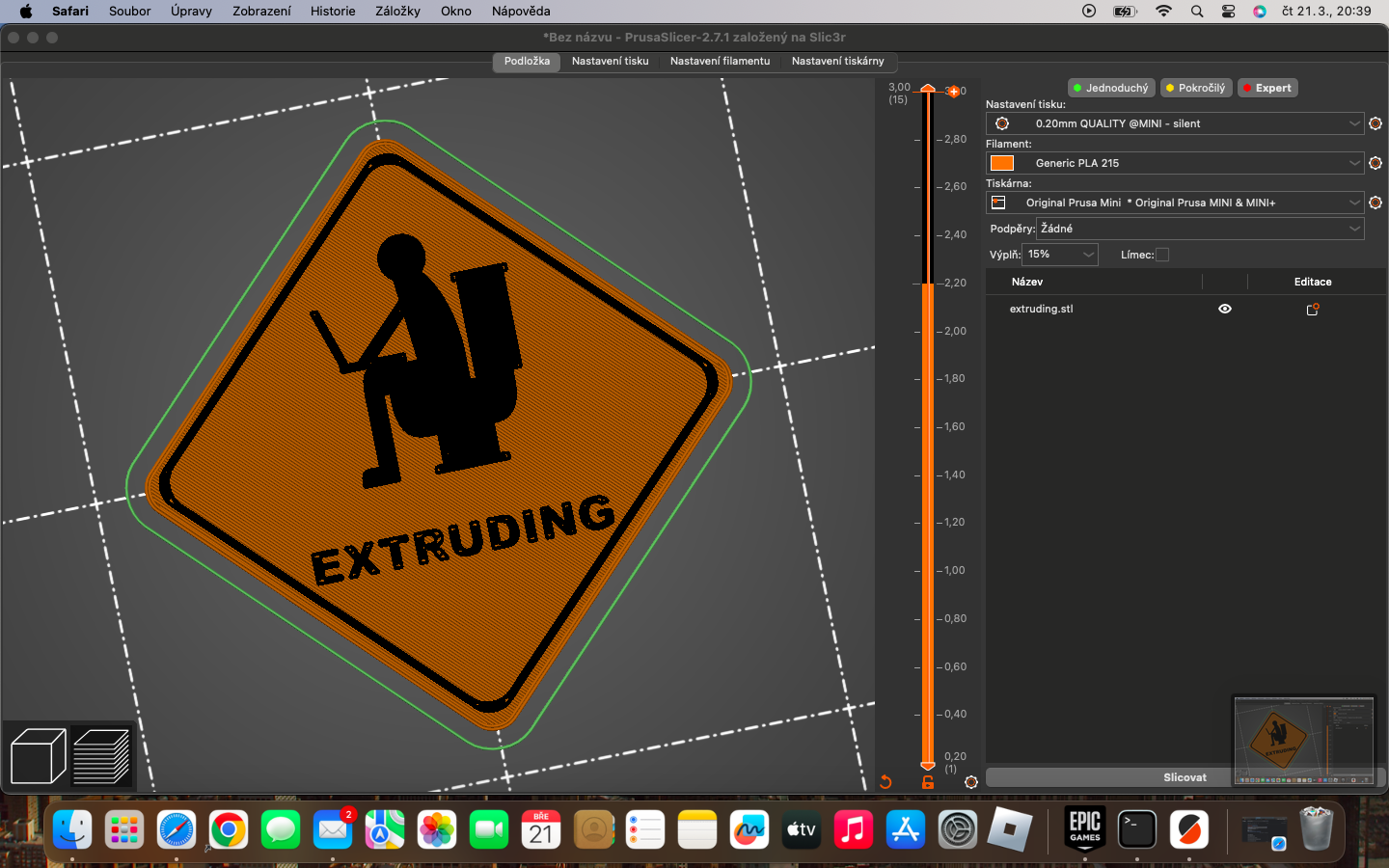
Task: Open Terminal from the dock
Action: (x=1137, y=829)
